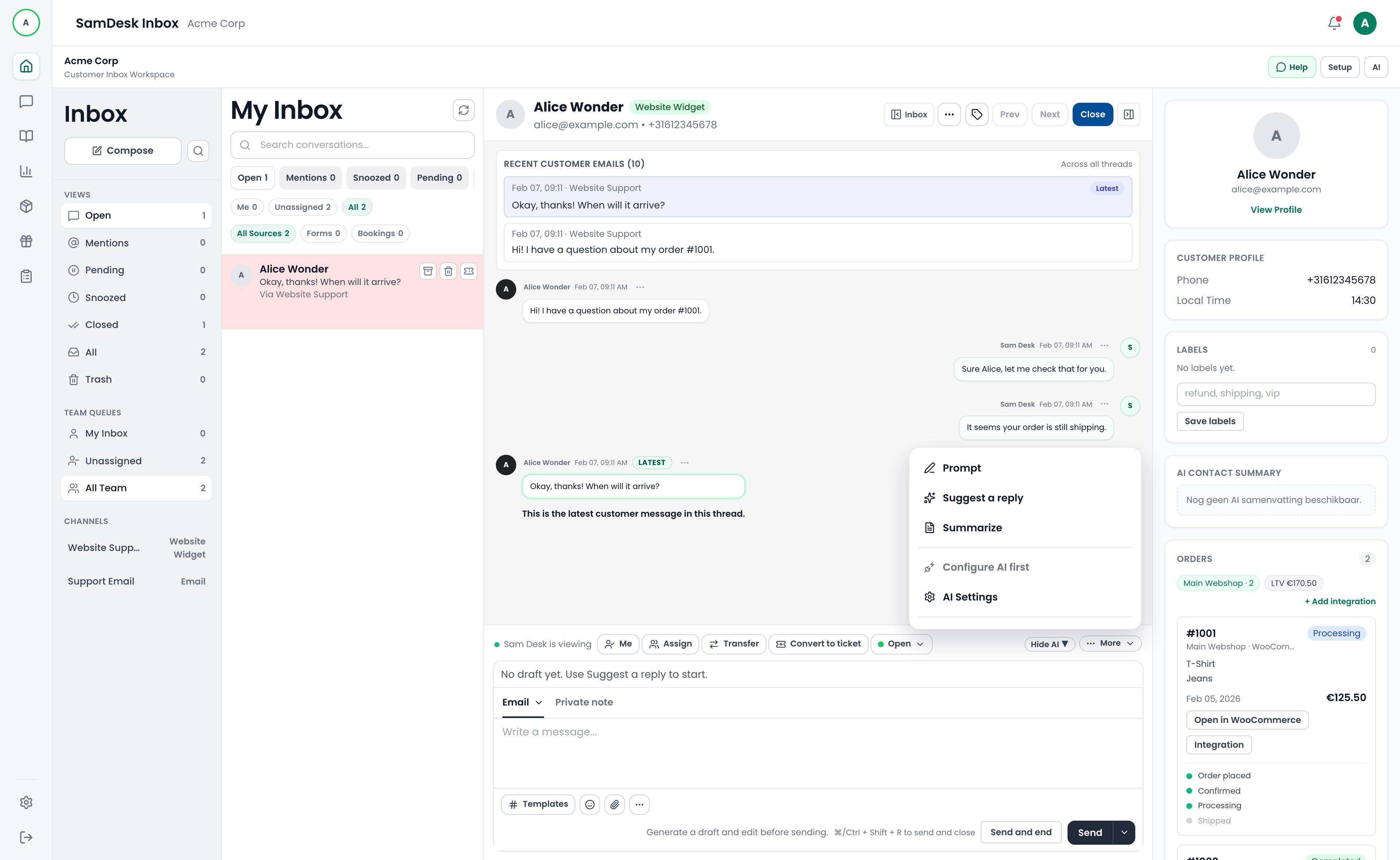Screen dimensions: 1400x860
Task: Archive Alice Wonder's conversation via the archive icon
Action: click(x=428, y=271)
